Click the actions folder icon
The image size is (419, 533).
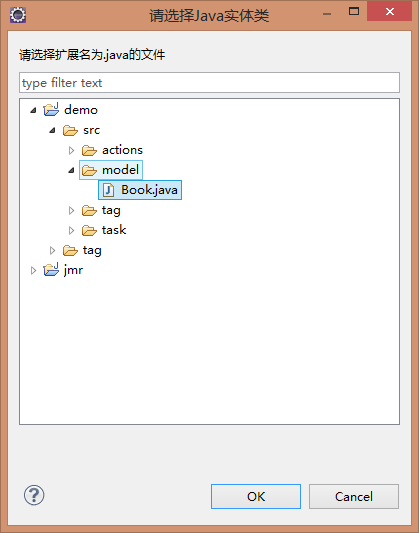(x=89, y=150)
